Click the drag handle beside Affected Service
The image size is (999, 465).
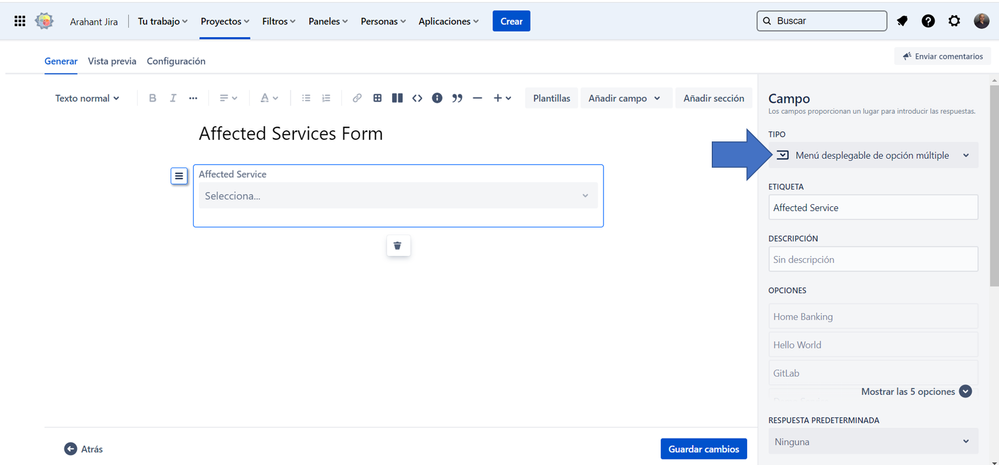[179, 176]
